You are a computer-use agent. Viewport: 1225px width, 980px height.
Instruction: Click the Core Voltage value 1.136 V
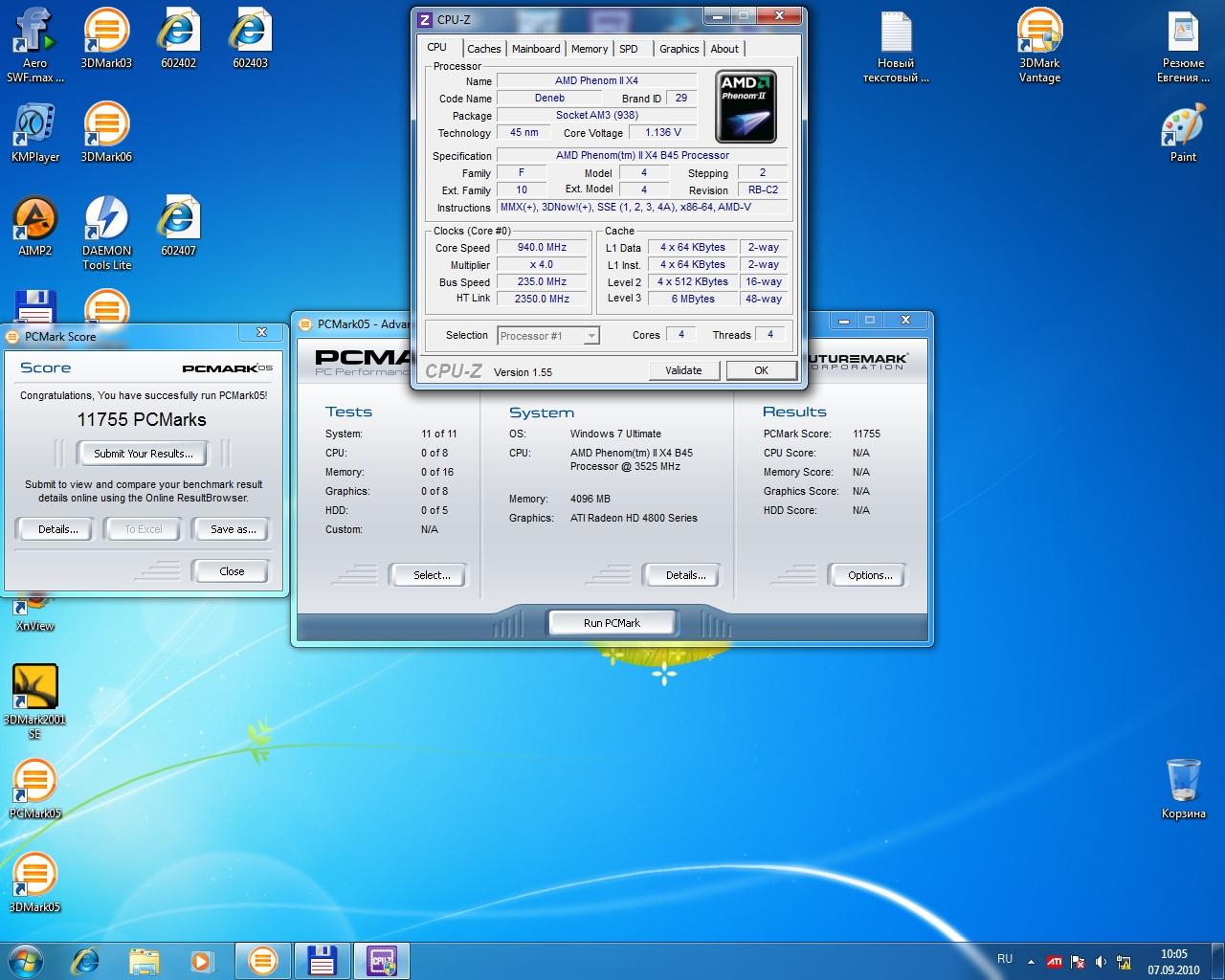tap(662, 132)
